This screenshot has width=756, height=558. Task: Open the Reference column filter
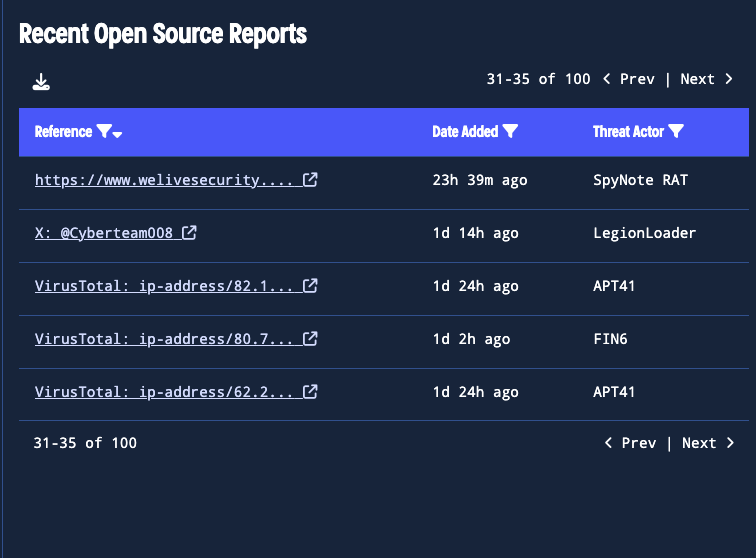[104, 131]
